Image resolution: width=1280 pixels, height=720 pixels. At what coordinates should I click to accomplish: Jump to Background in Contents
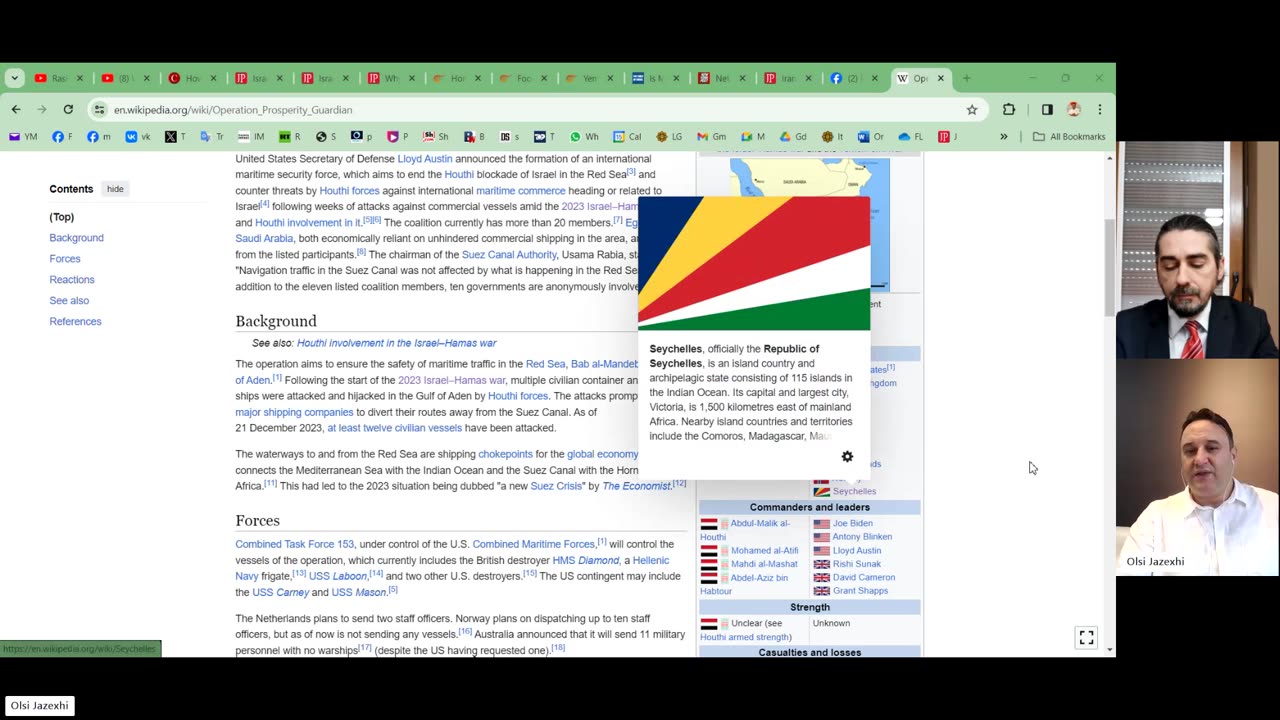tap(76, 238)
